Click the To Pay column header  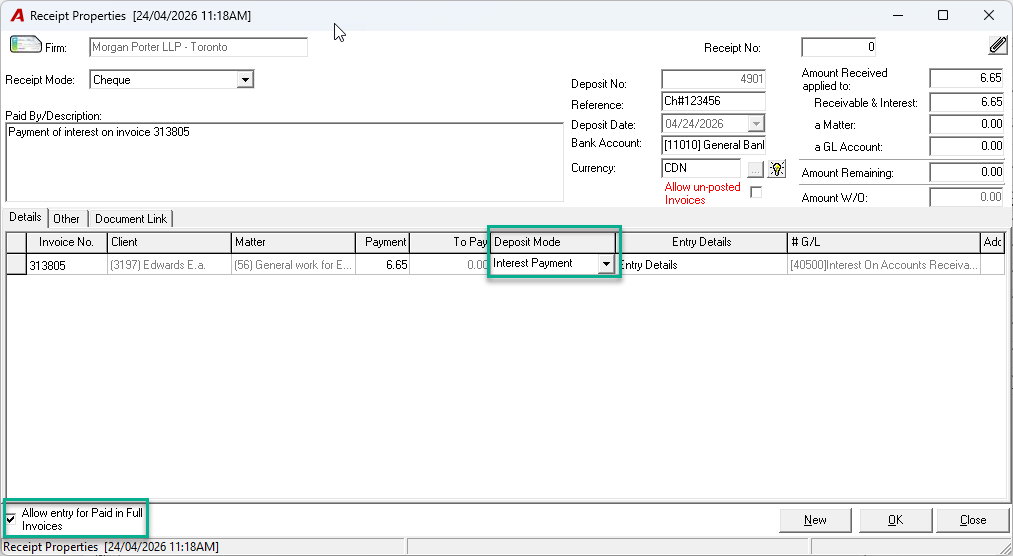tap(449, 242)
